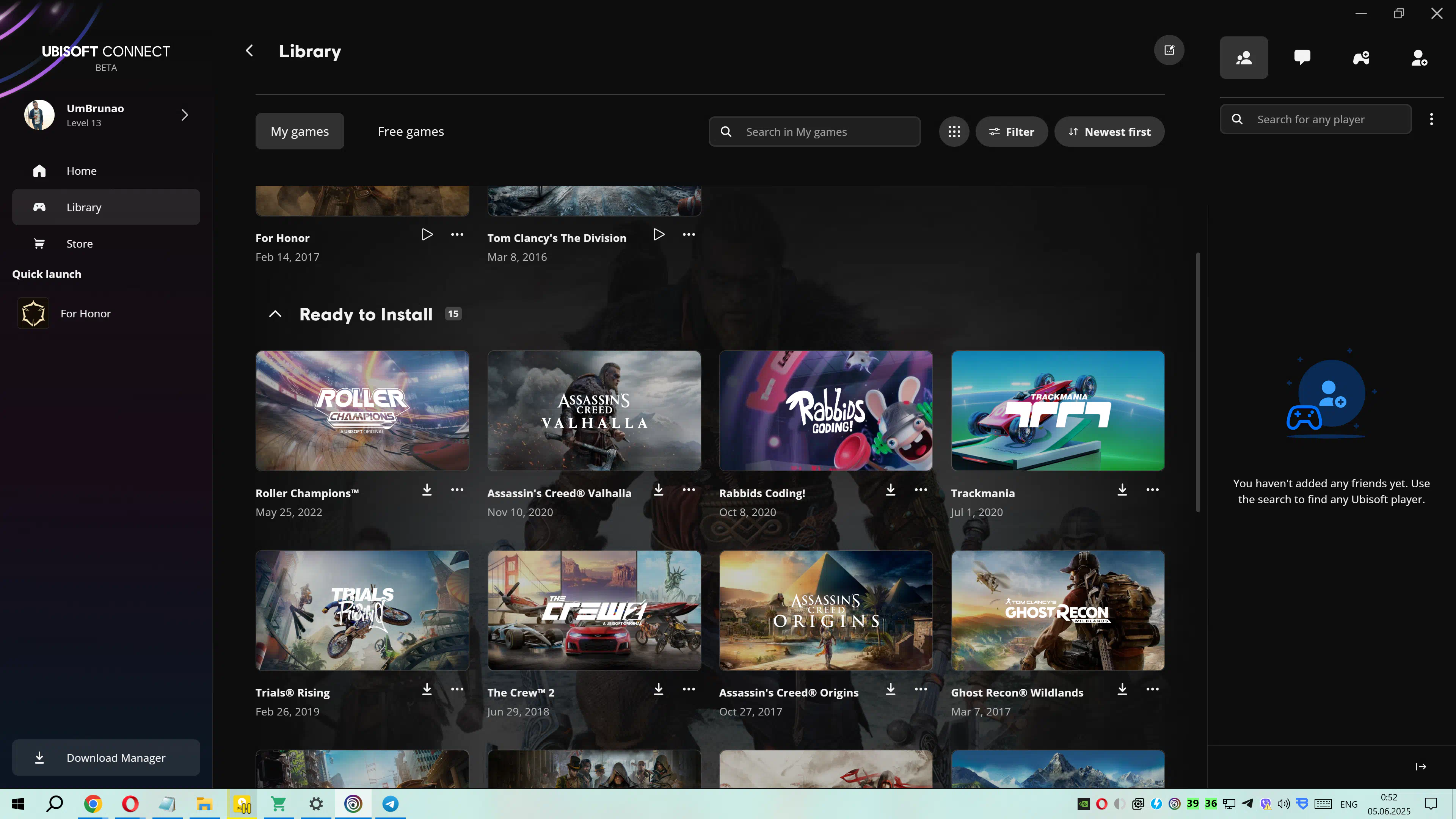
Task: Open the Friends panel icon
Action: point(1244,58)
